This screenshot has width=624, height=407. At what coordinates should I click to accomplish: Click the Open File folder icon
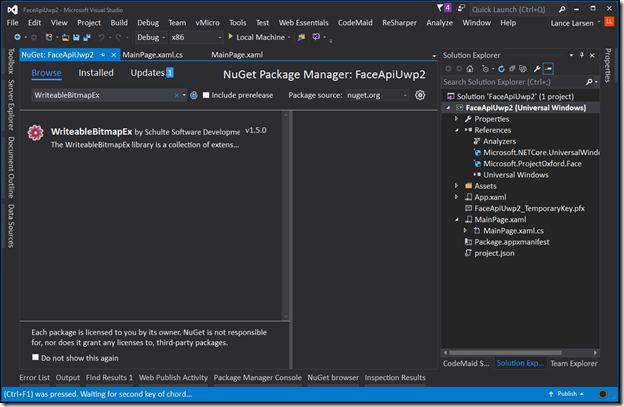pyautogui.click(x=65, y=37)
